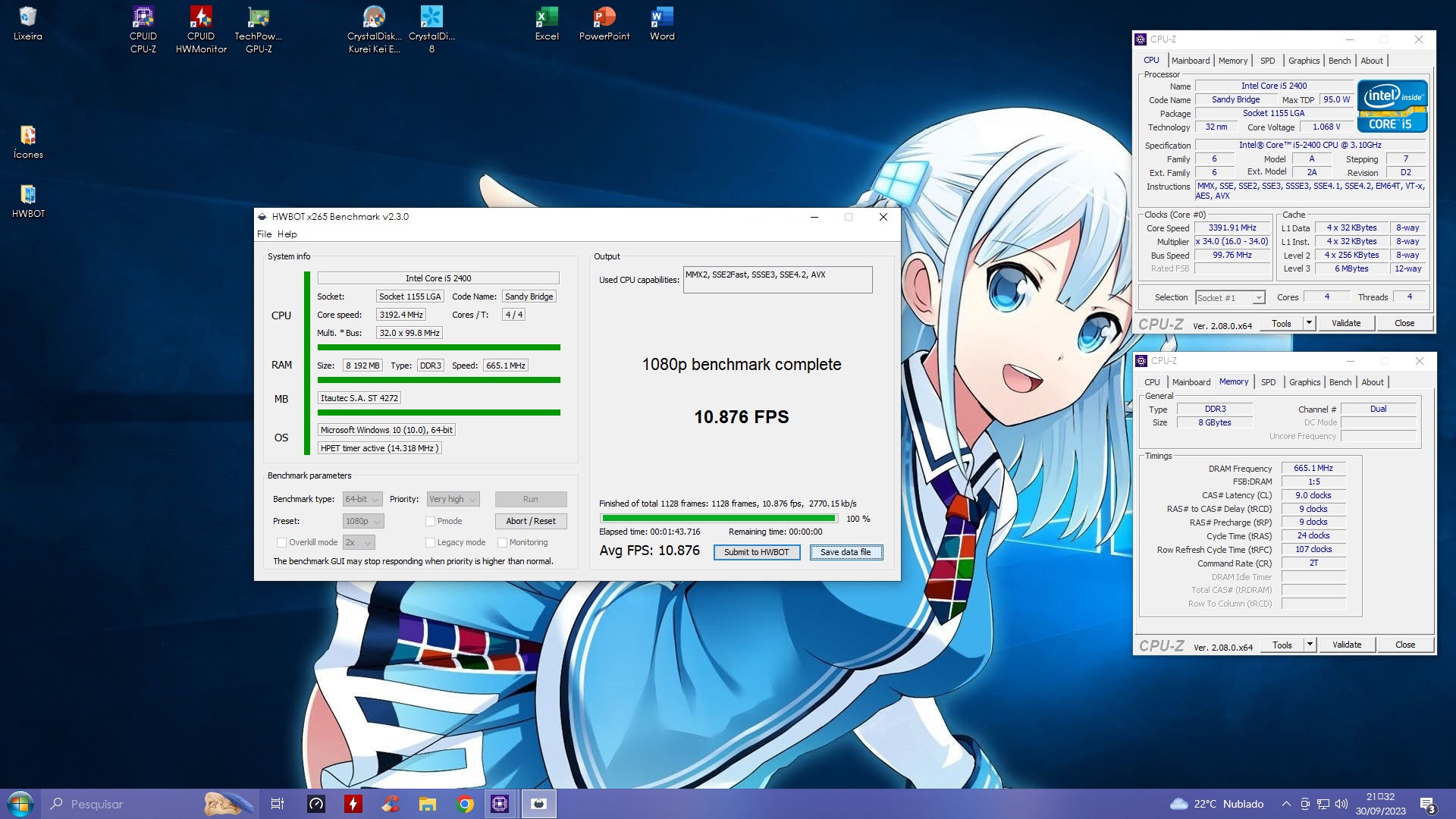The image size is (1456, 819).
Task: Toggle the Monitoring checkbox
Action: point(502,542)
